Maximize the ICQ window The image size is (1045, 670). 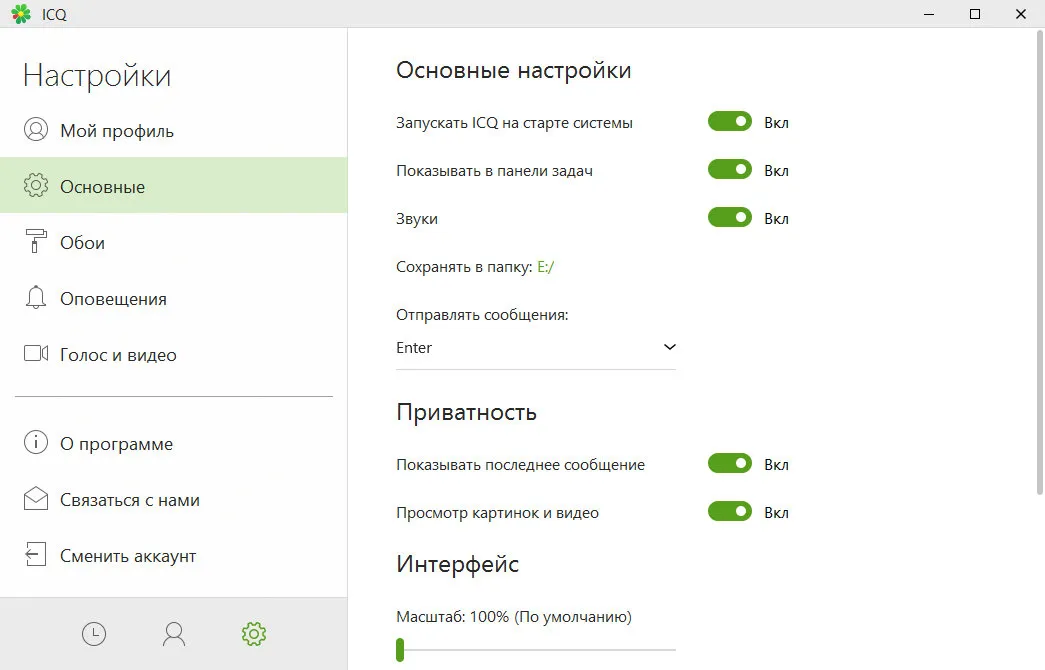tap(975, 14)
